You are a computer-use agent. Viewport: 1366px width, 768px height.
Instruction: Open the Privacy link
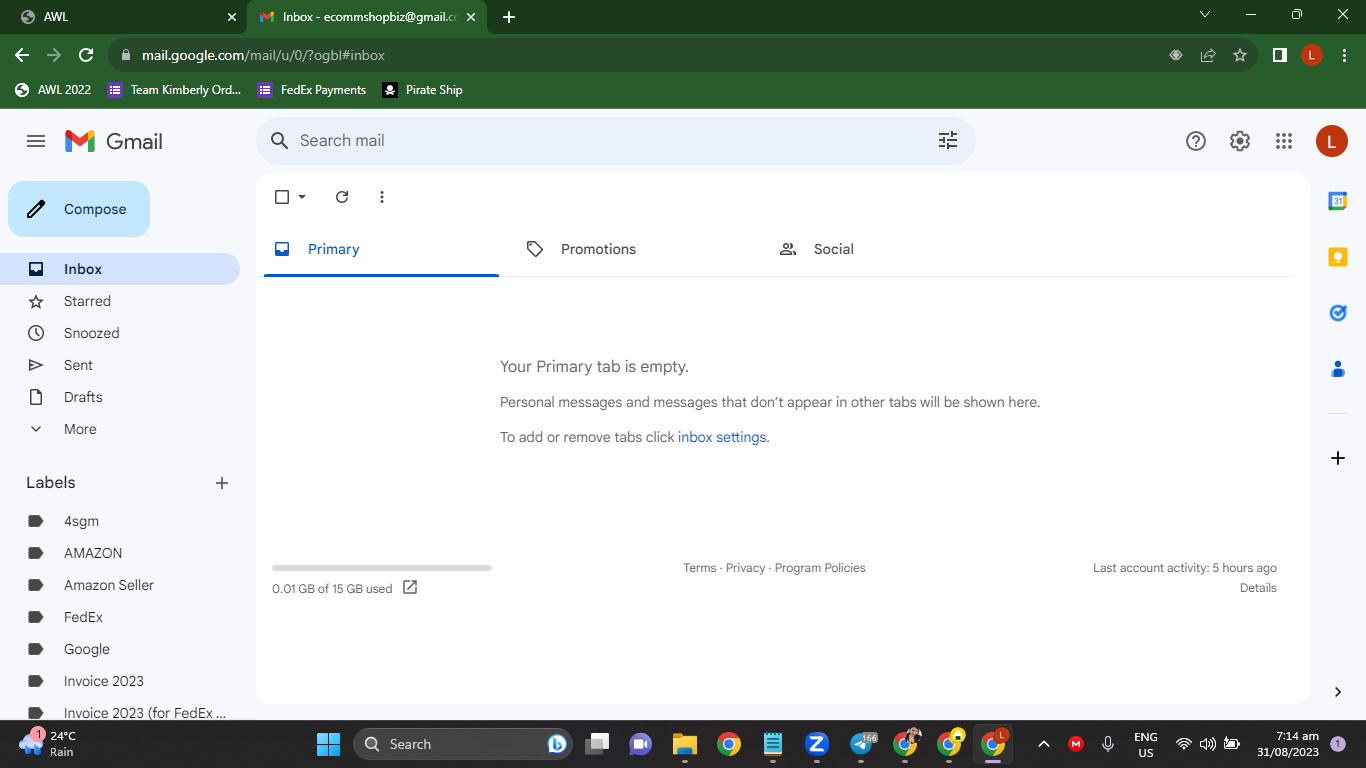tap(745, 568)
